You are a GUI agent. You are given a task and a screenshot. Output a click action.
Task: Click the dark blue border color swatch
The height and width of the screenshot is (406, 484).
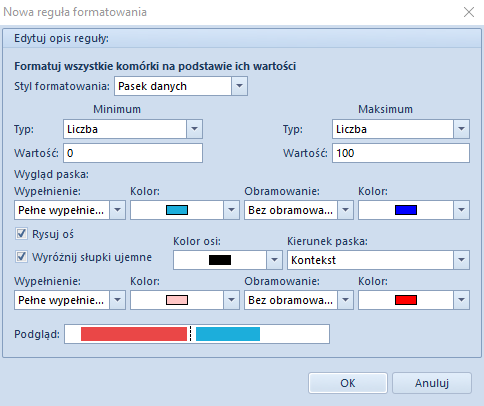pyautogui.click(x=406, y=210)
